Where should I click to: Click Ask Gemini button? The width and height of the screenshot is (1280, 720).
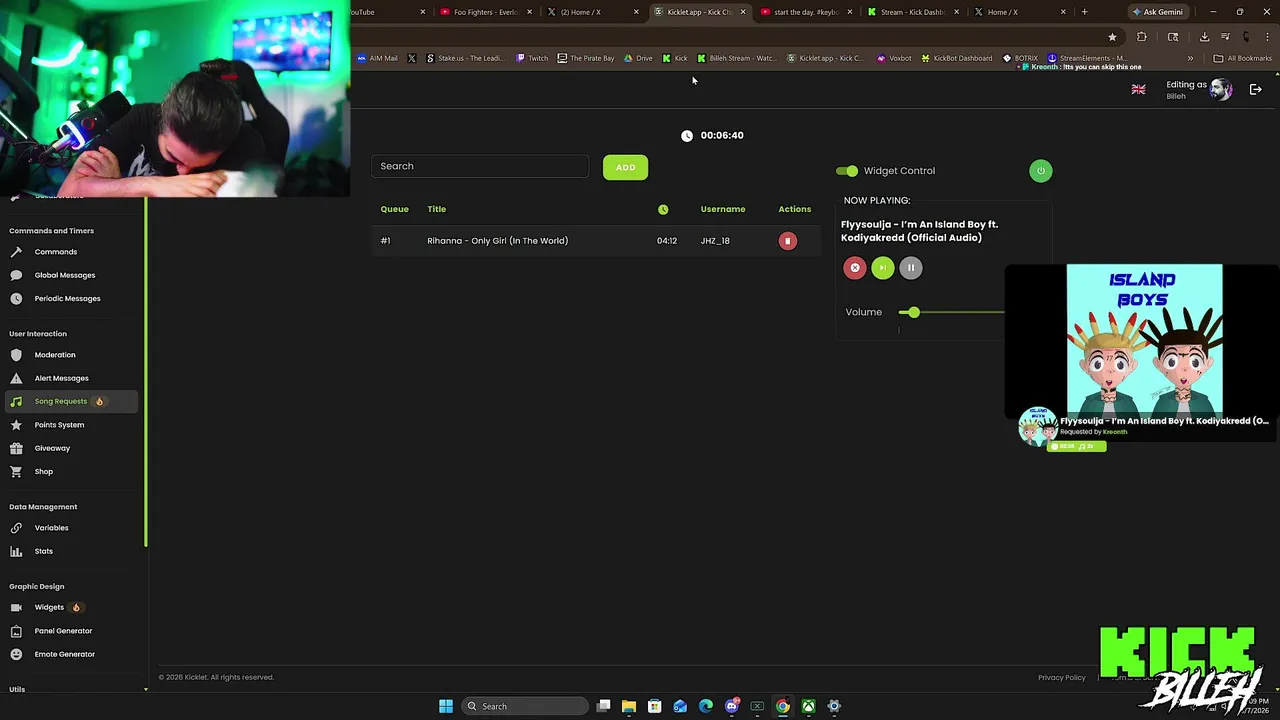1157,12
